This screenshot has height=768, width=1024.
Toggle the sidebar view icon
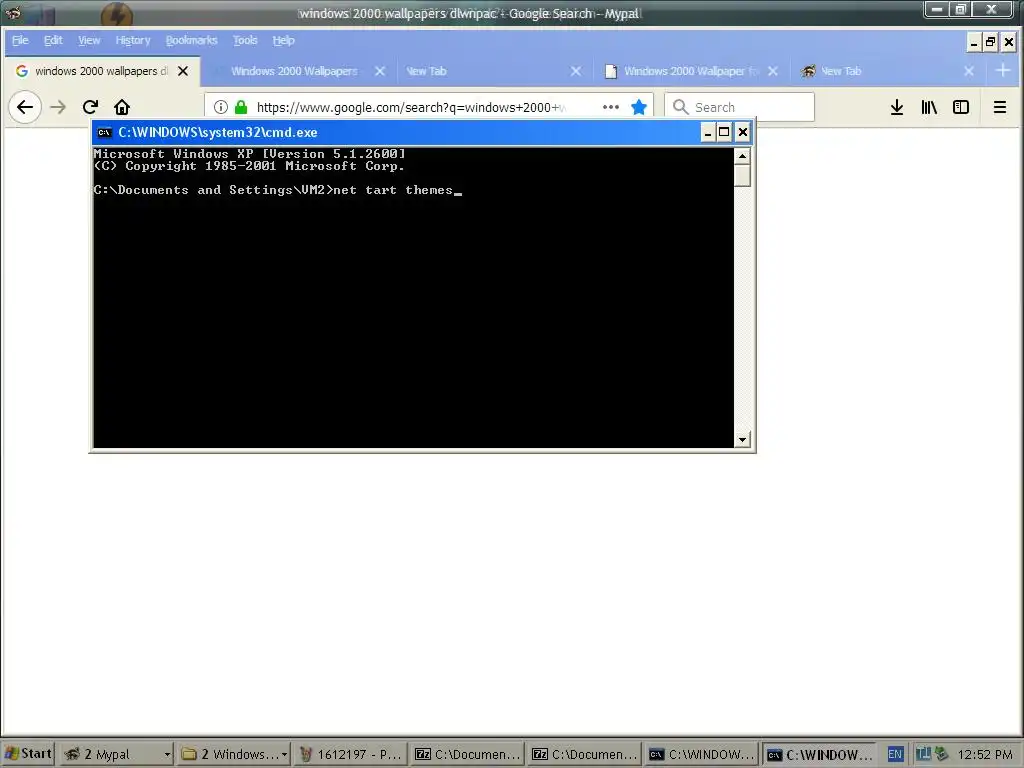click(961, 107)
